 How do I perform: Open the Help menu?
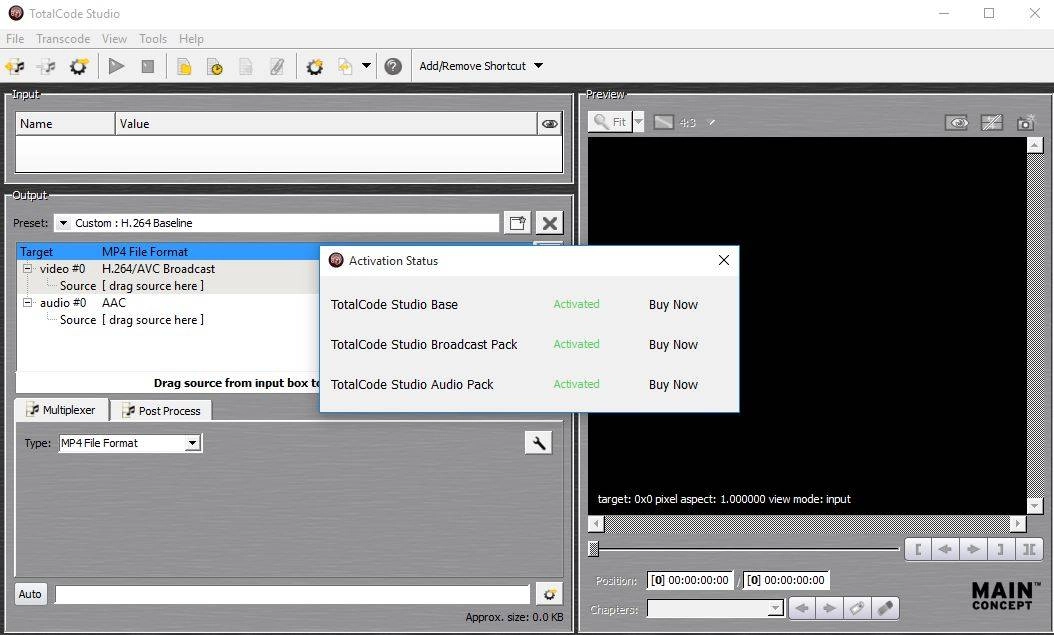191,39
